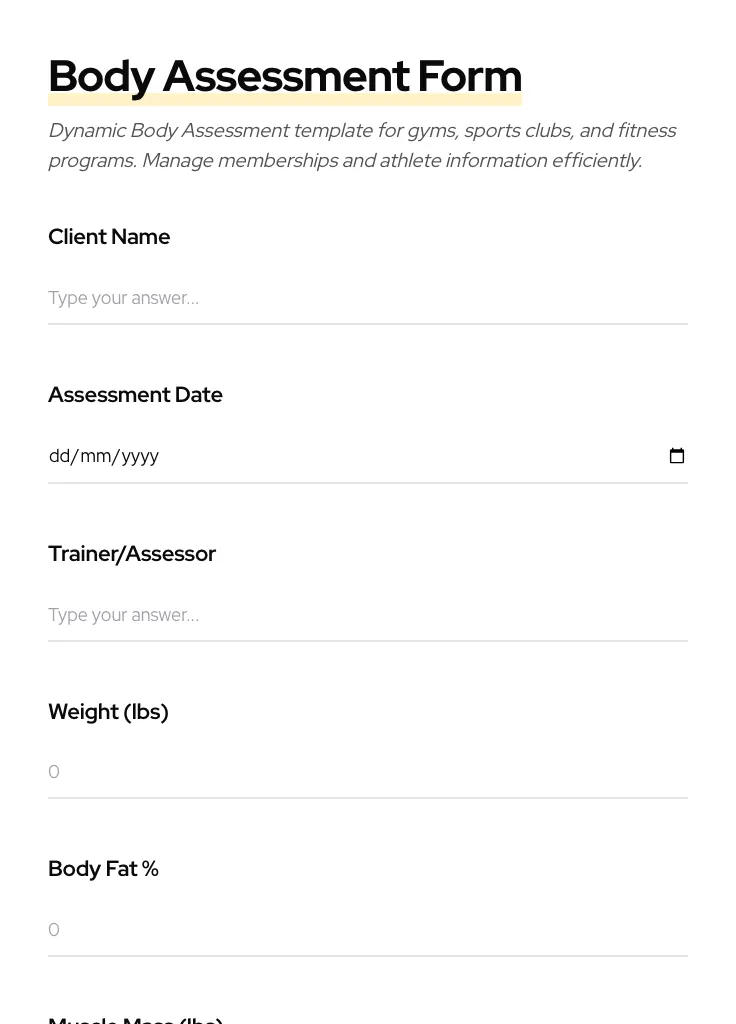Click the zero placeholder in Body Fat %
This screenshot has width=736, height=1024.
coord(54,930)
